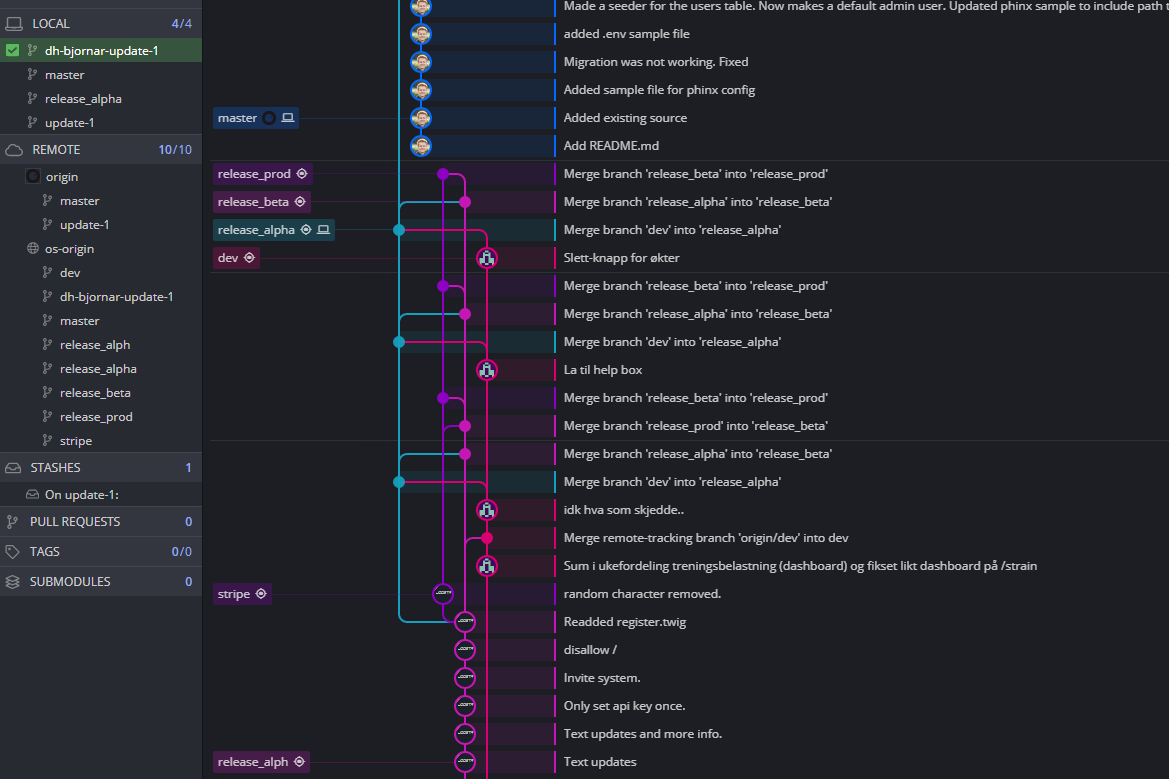Select origin remote branch update-1
This screenshot has height=779, width=1169.
101,224
